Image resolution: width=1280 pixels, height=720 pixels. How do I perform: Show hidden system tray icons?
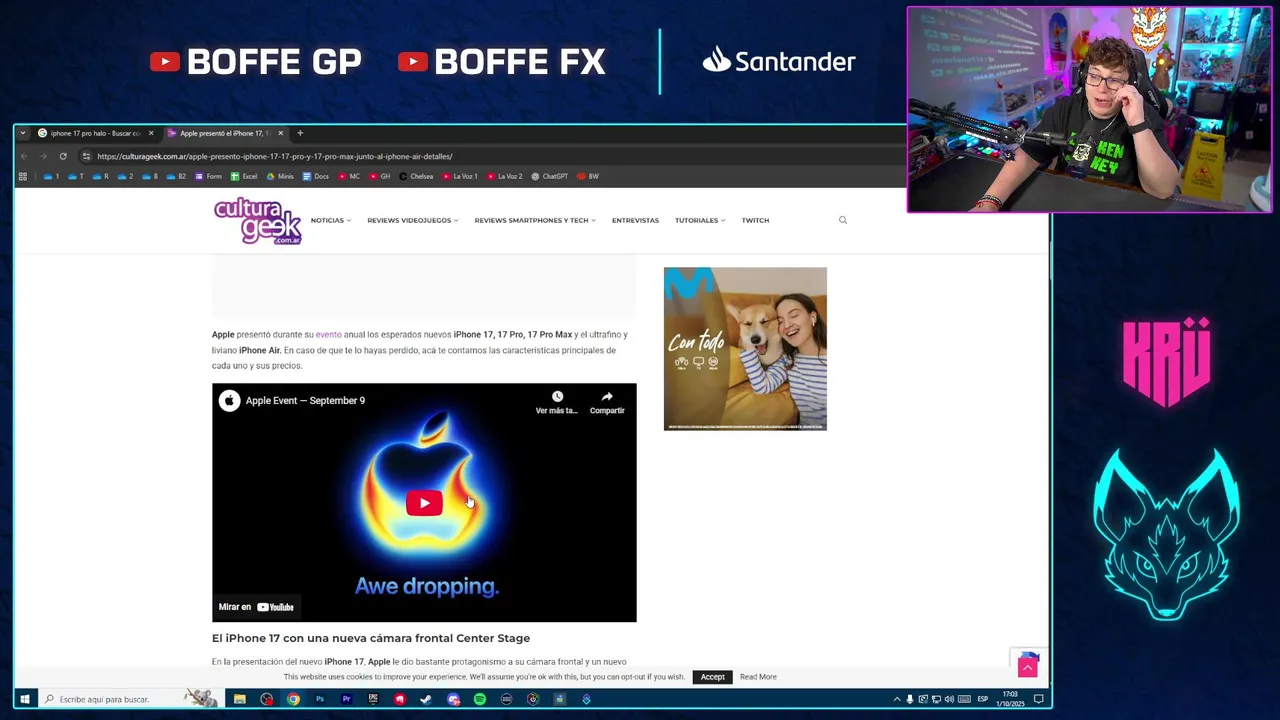coord(897,699)
